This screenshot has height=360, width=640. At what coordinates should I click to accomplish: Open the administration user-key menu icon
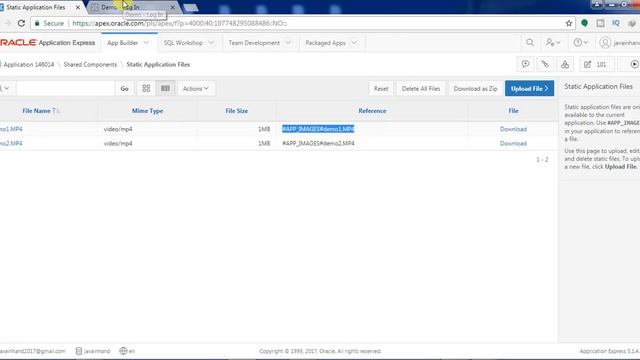(553, 42)
